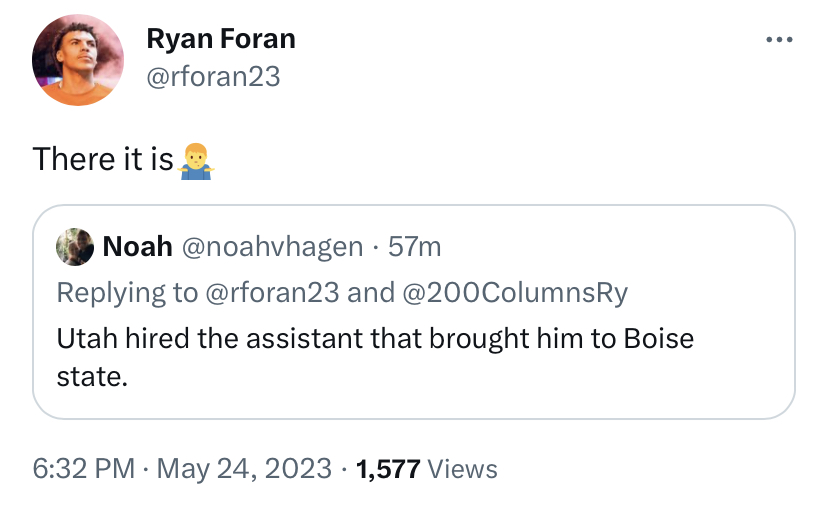Click the May 24, 2023 date
Image resolution: width=828 pixels, height=515 pixels.
[242, 468]
